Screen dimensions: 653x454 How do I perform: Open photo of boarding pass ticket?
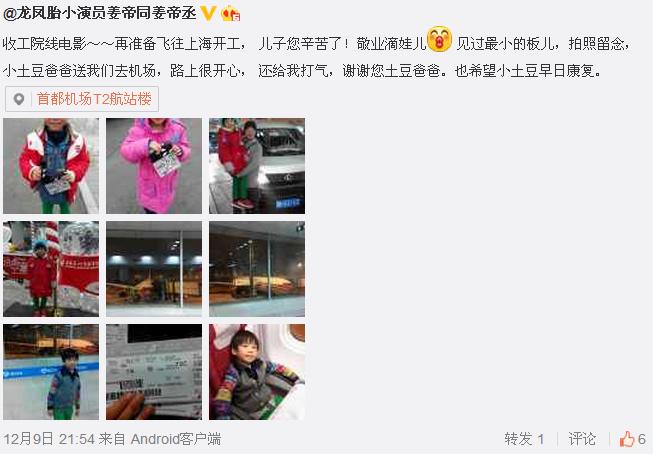[x=154, y=372]
